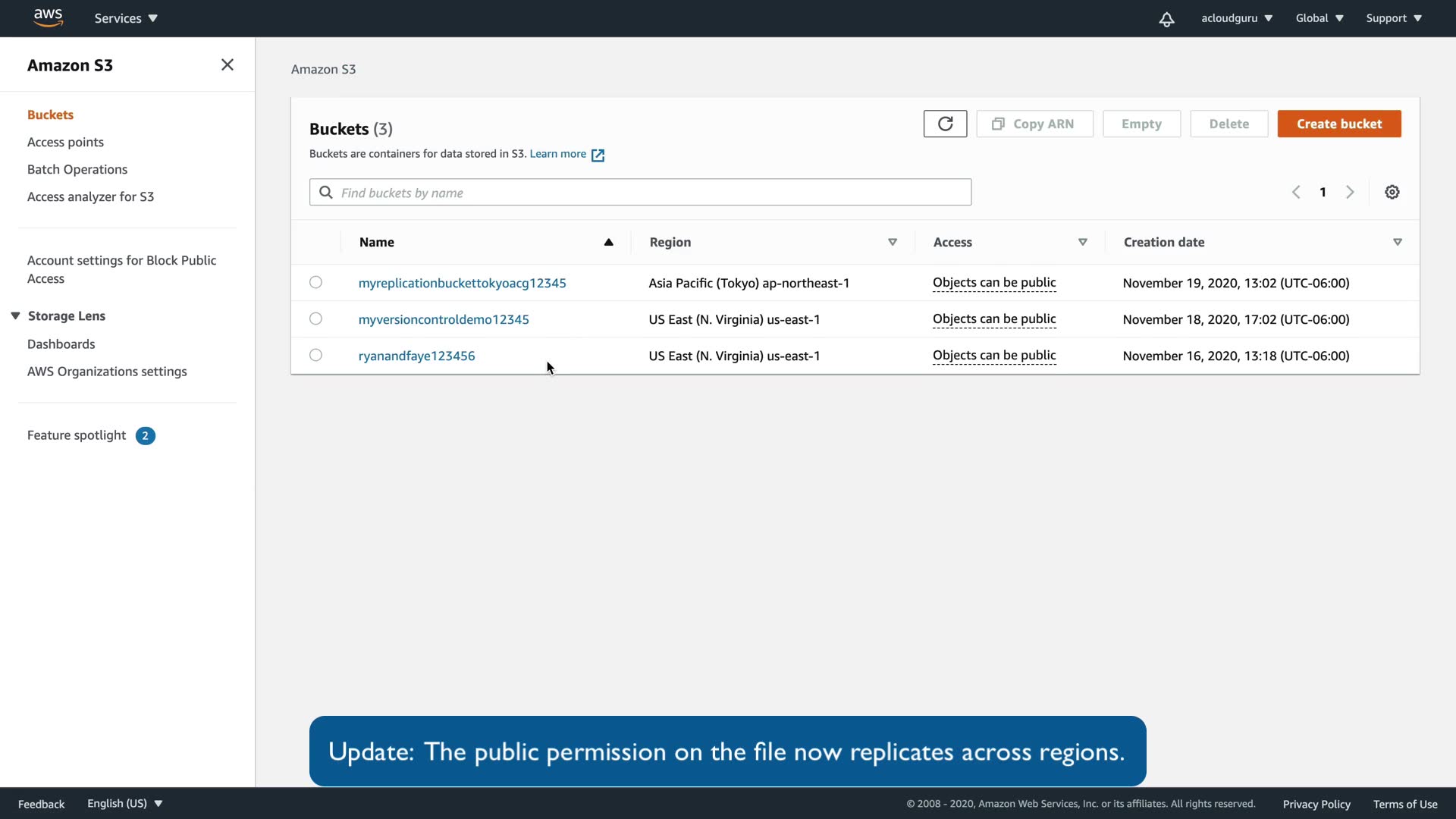Go to next page arrow
1456x819 pixels.
pyautogui.click(x=1350, y=193)
